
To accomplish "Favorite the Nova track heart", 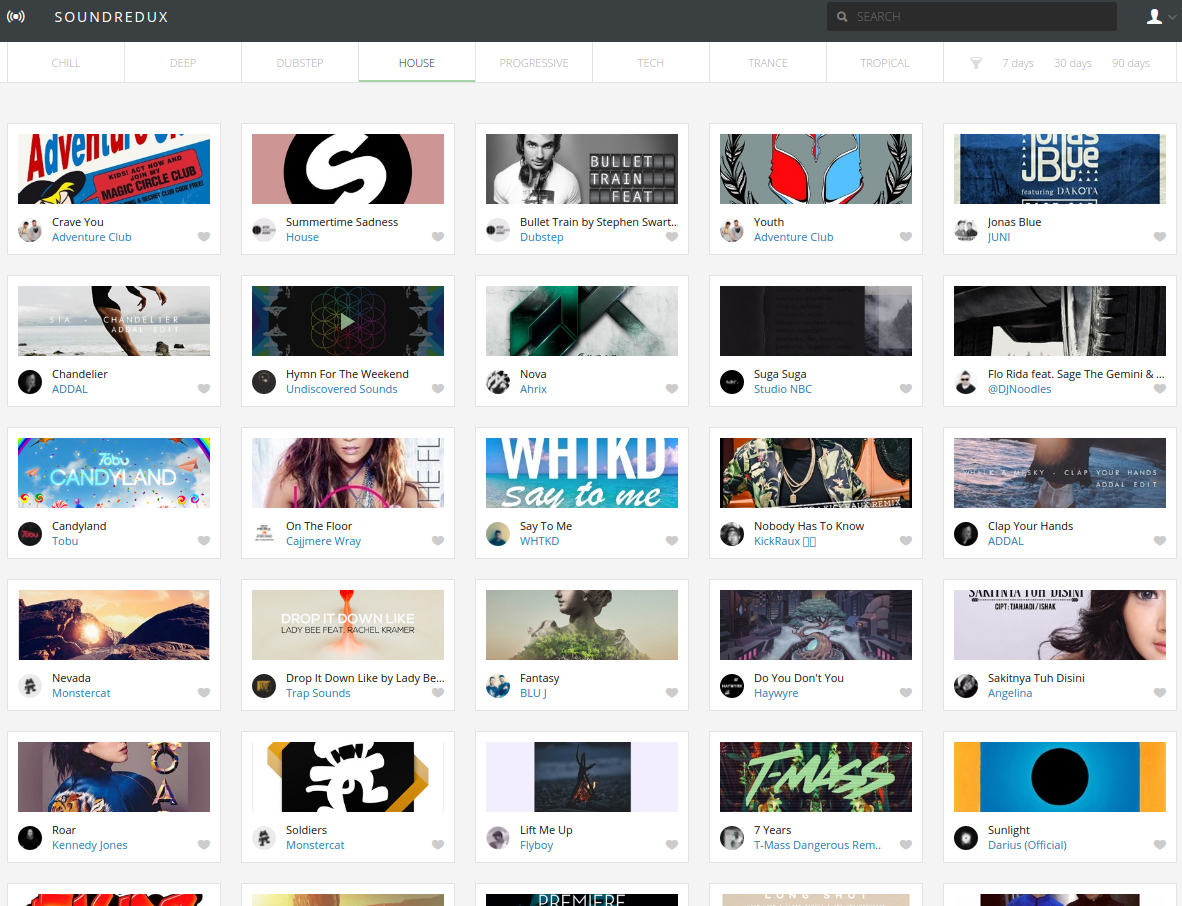I will (x=672, y=389).
